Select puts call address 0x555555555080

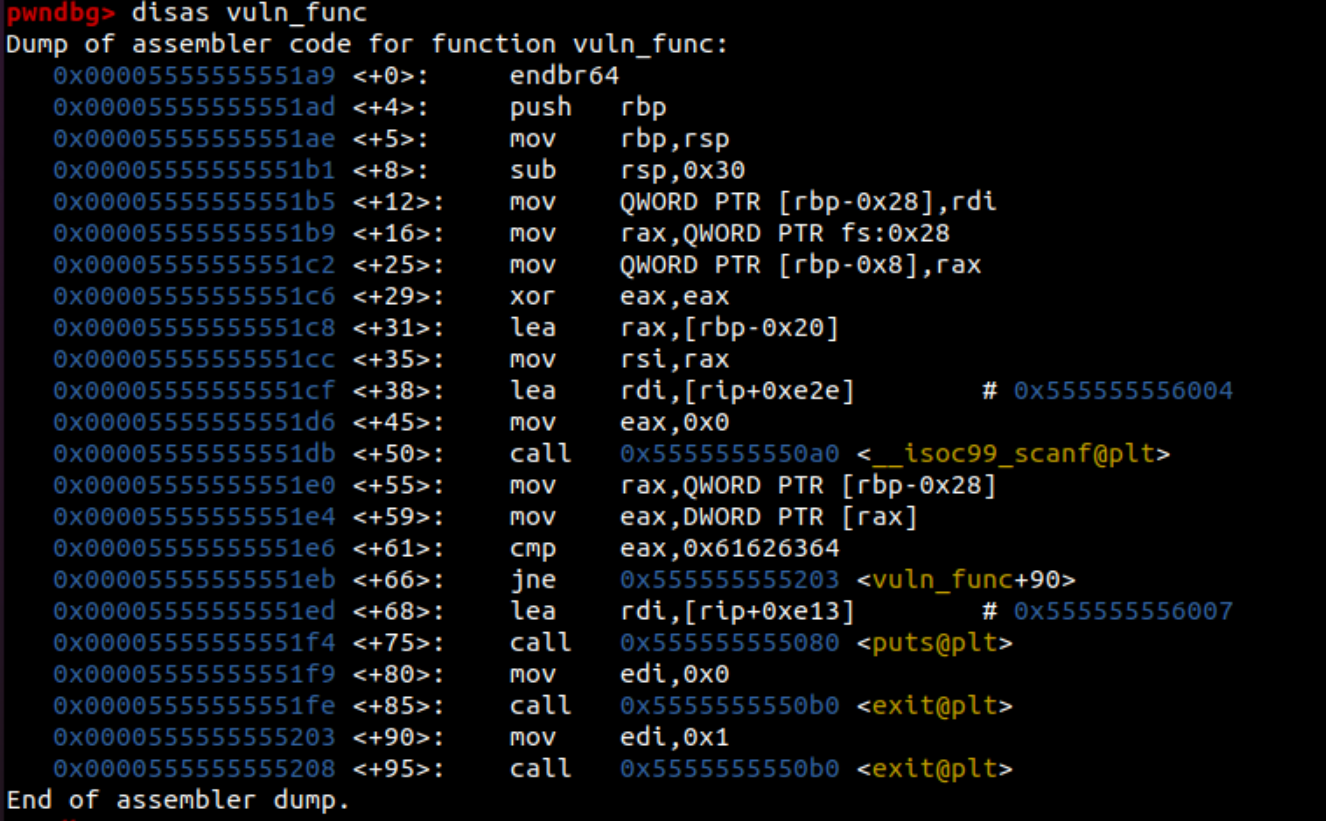click(729, 643)
